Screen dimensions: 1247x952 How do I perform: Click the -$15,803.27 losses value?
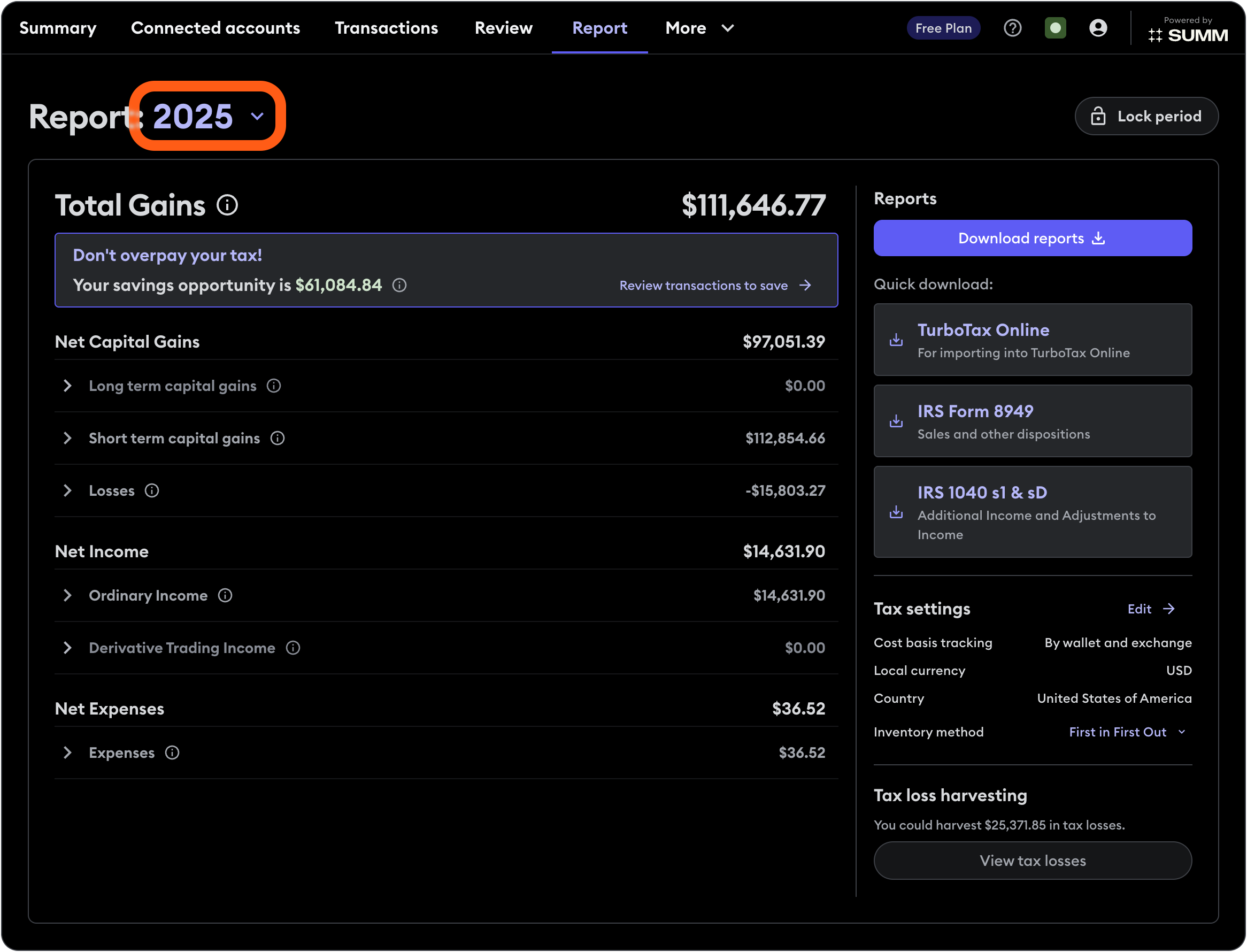pos(785,491)
